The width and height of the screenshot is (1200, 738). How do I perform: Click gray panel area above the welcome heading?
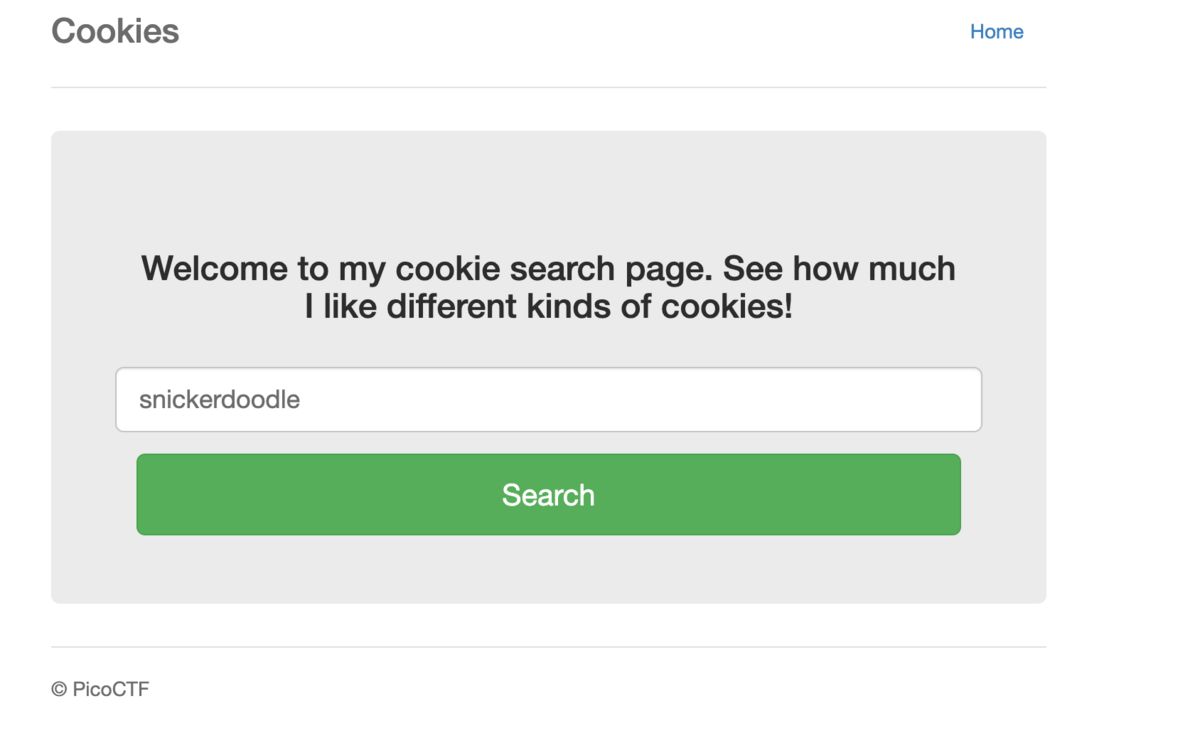(548, 185)
